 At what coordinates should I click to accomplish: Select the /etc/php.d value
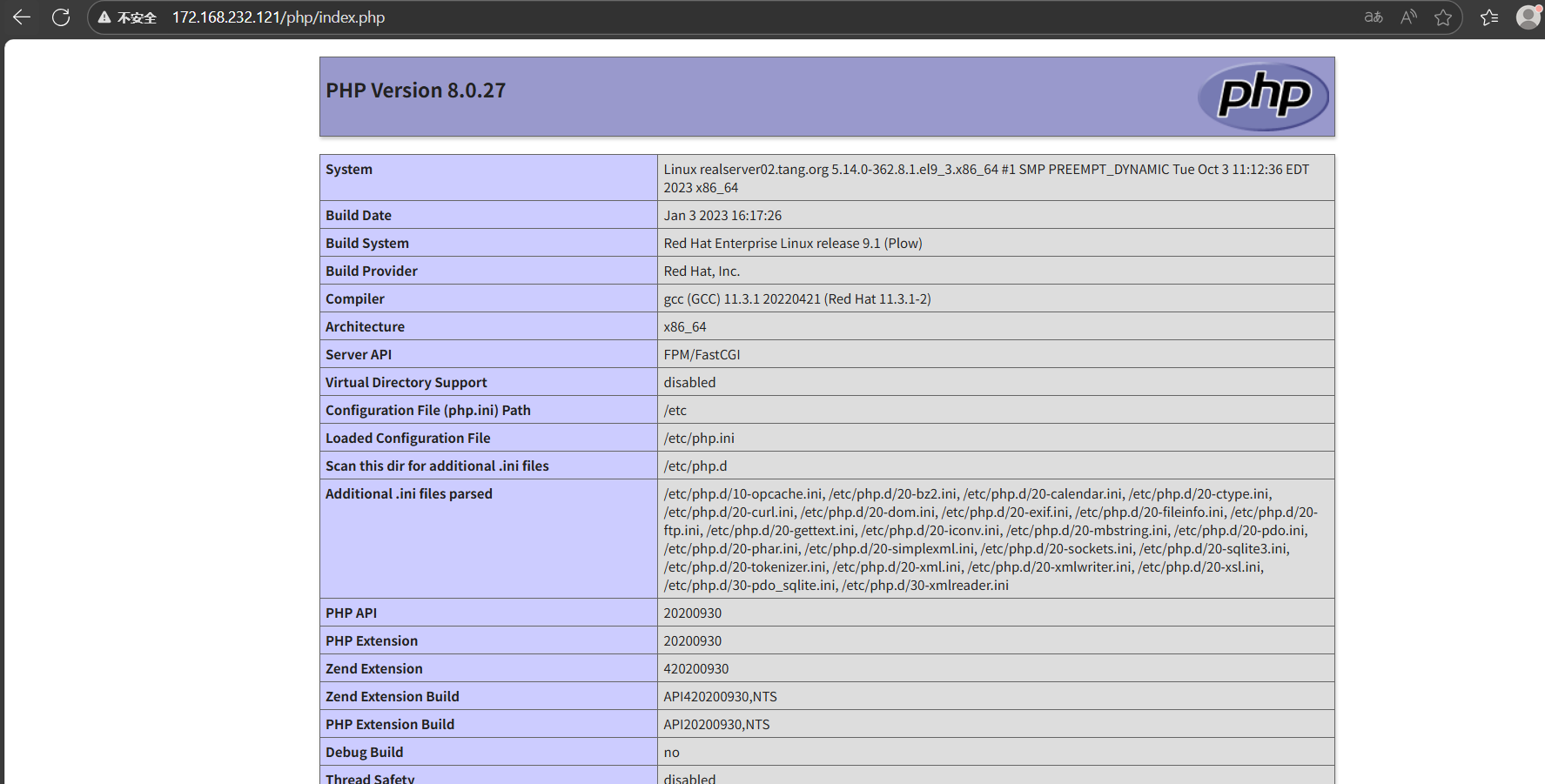pos(695,466)
